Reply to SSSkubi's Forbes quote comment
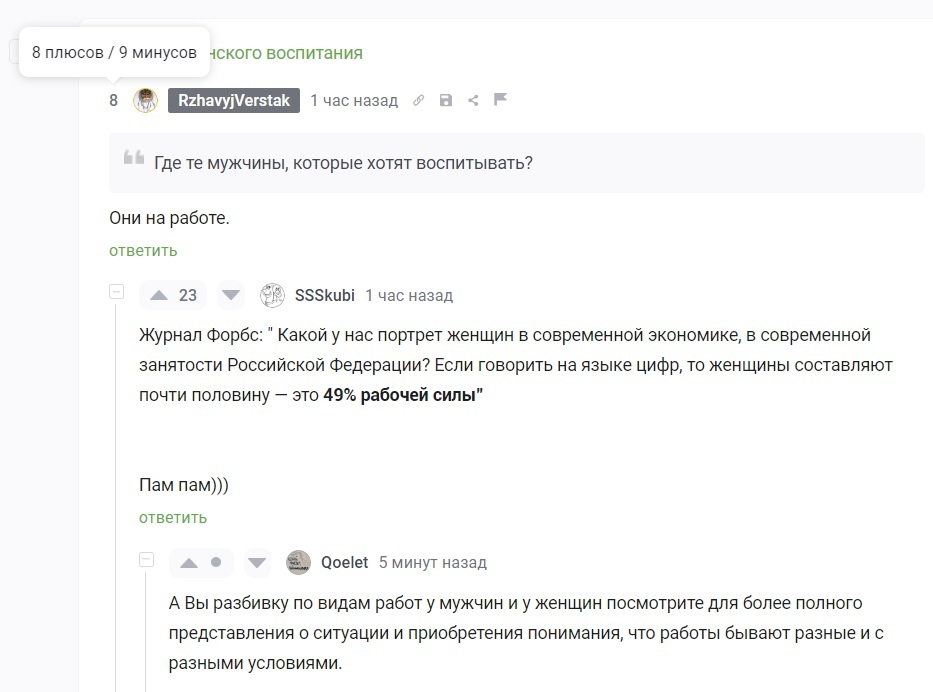Screen dimensions: 933x692 (x=173, y=518)
